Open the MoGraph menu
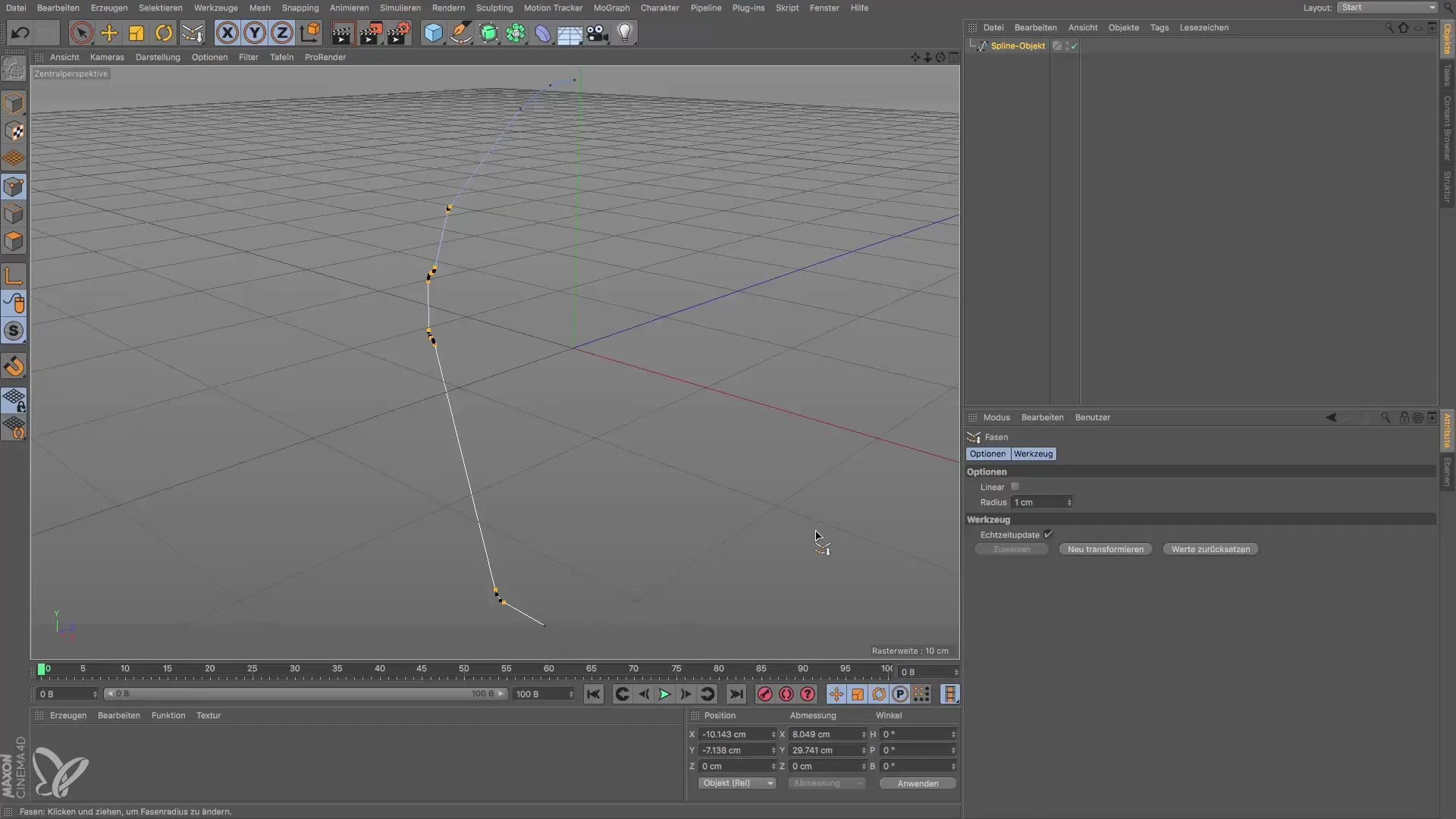 611,8
